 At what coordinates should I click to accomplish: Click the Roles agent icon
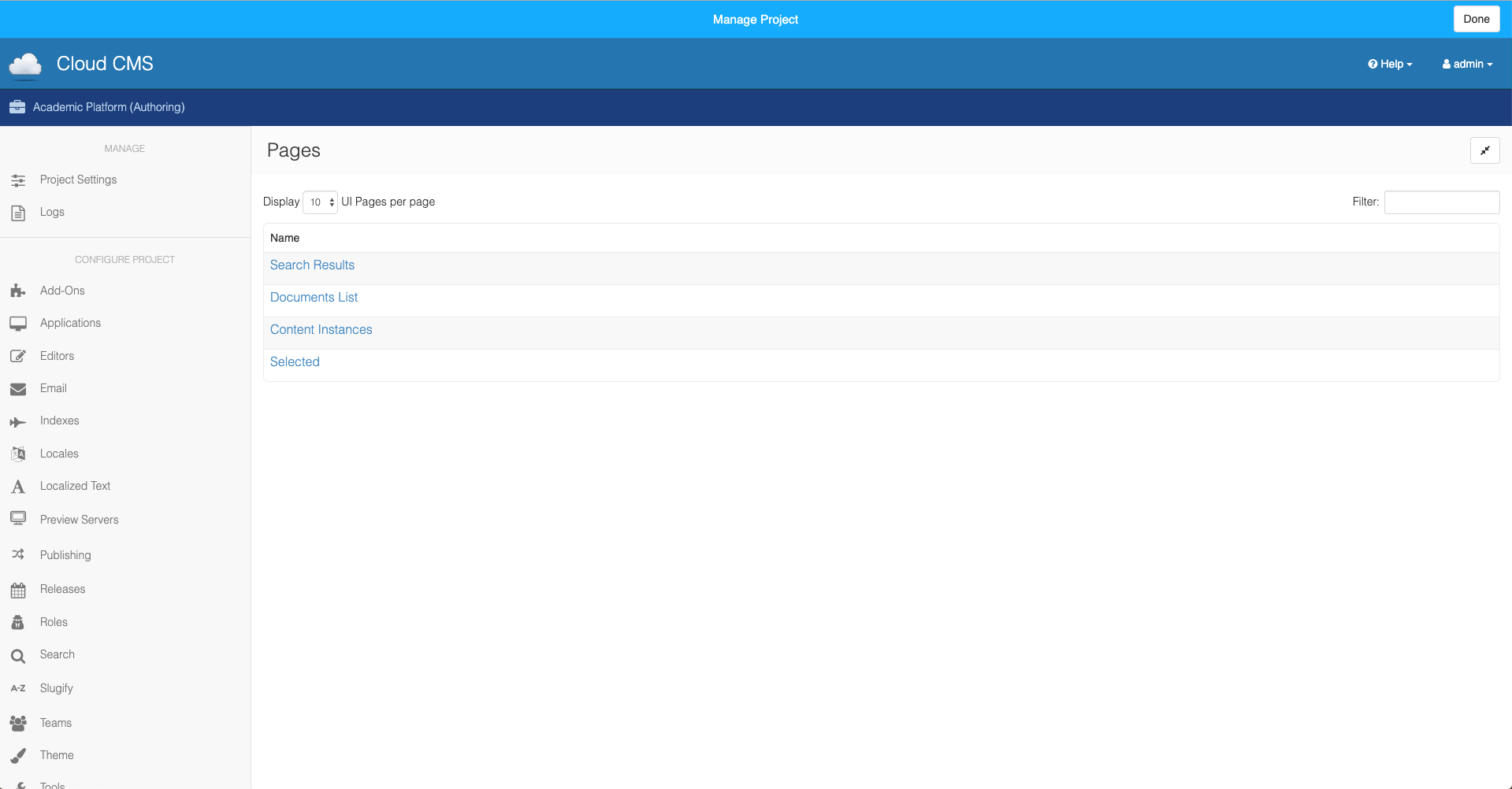click(18, 623)
